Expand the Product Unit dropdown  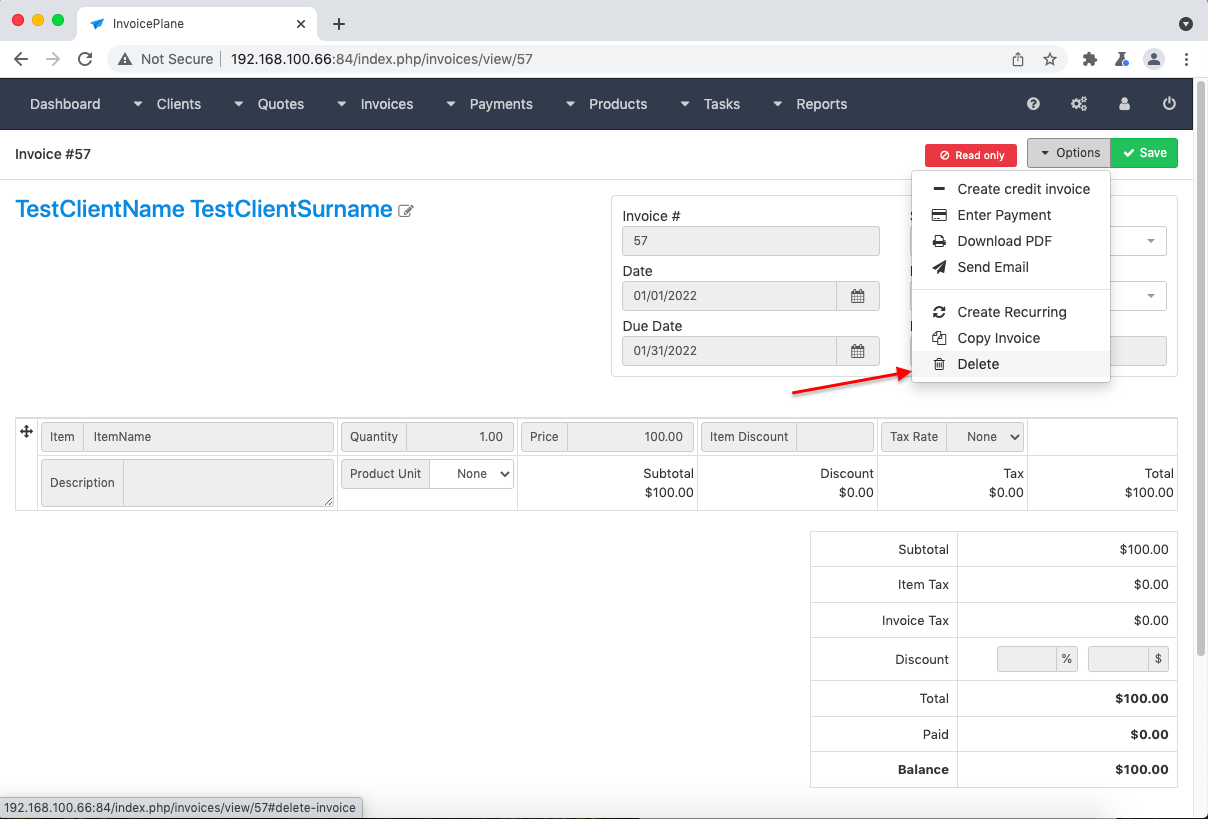(471, 474)
